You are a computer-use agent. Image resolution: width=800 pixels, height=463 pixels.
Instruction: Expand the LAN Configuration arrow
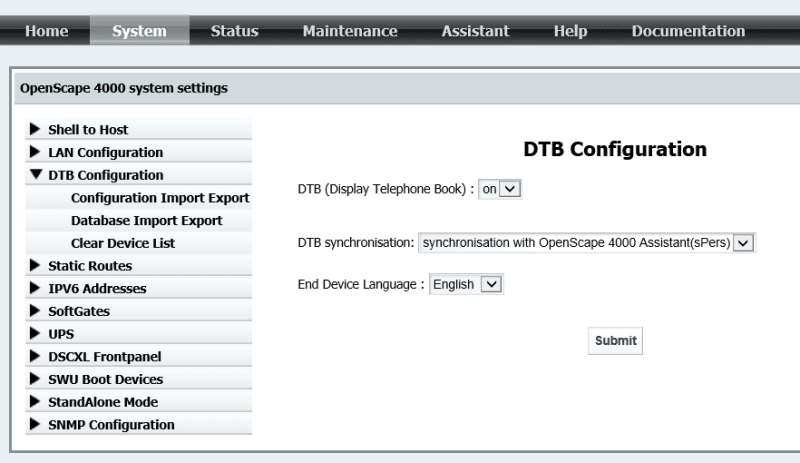(35, 152)
